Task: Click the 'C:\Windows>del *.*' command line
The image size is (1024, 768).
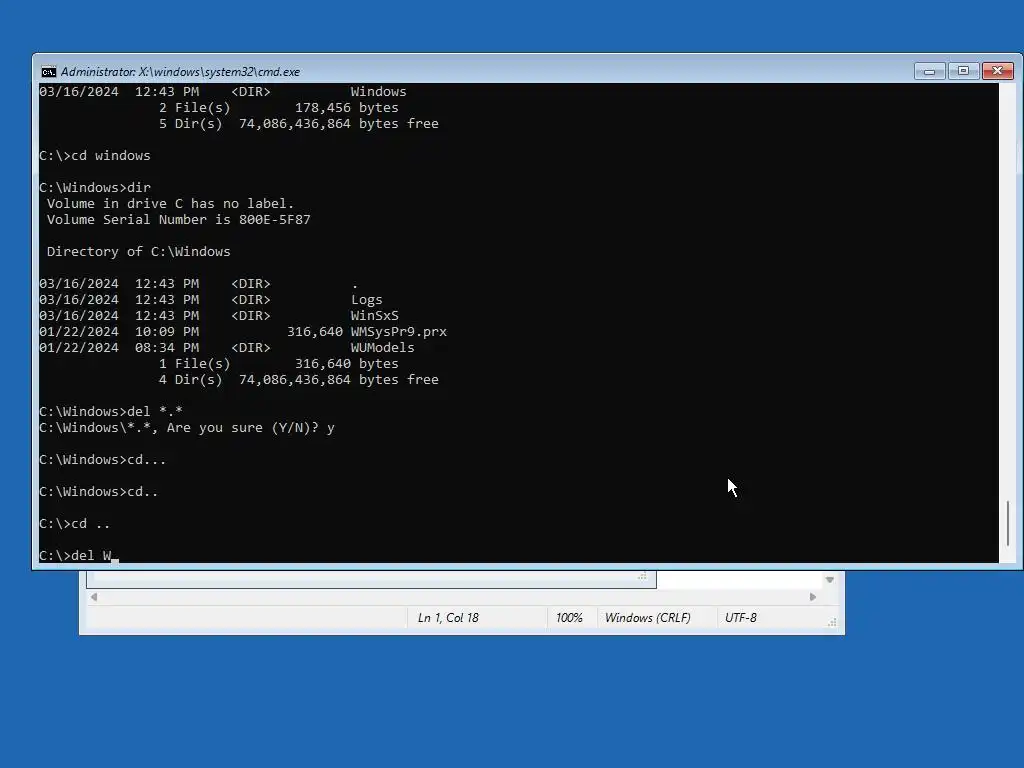Action: (x=111, y=411)
